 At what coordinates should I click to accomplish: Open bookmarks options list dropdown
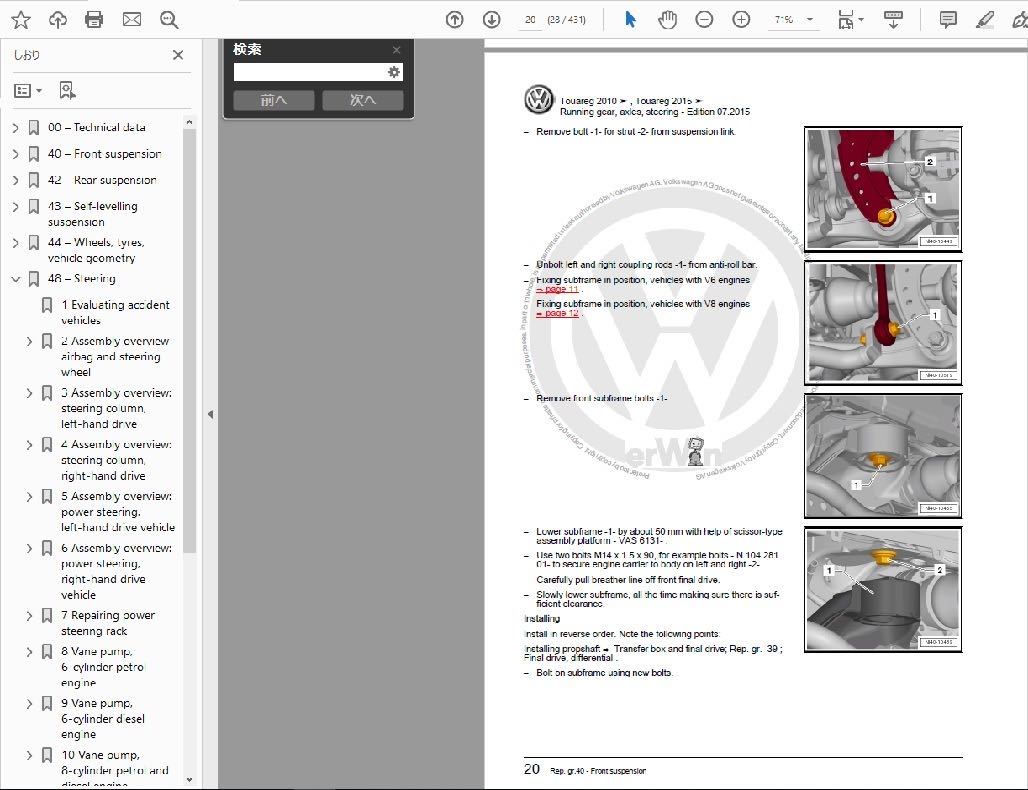click(28, 90)
